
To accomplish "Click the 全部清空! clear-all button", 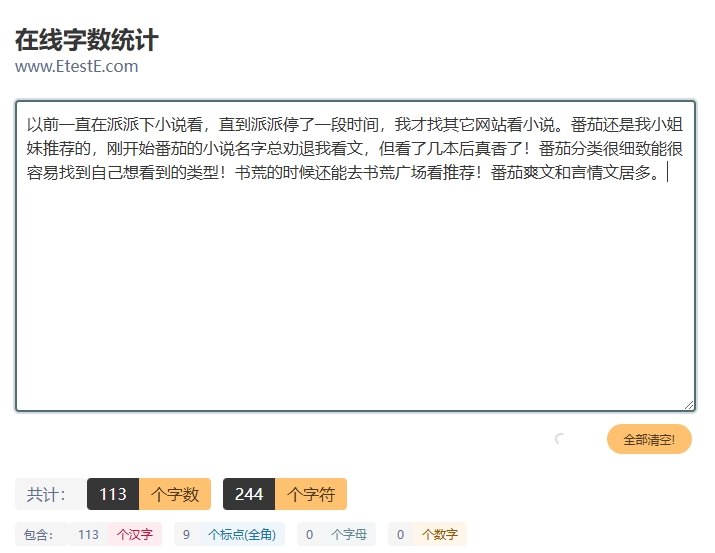I will coord(649,439).
